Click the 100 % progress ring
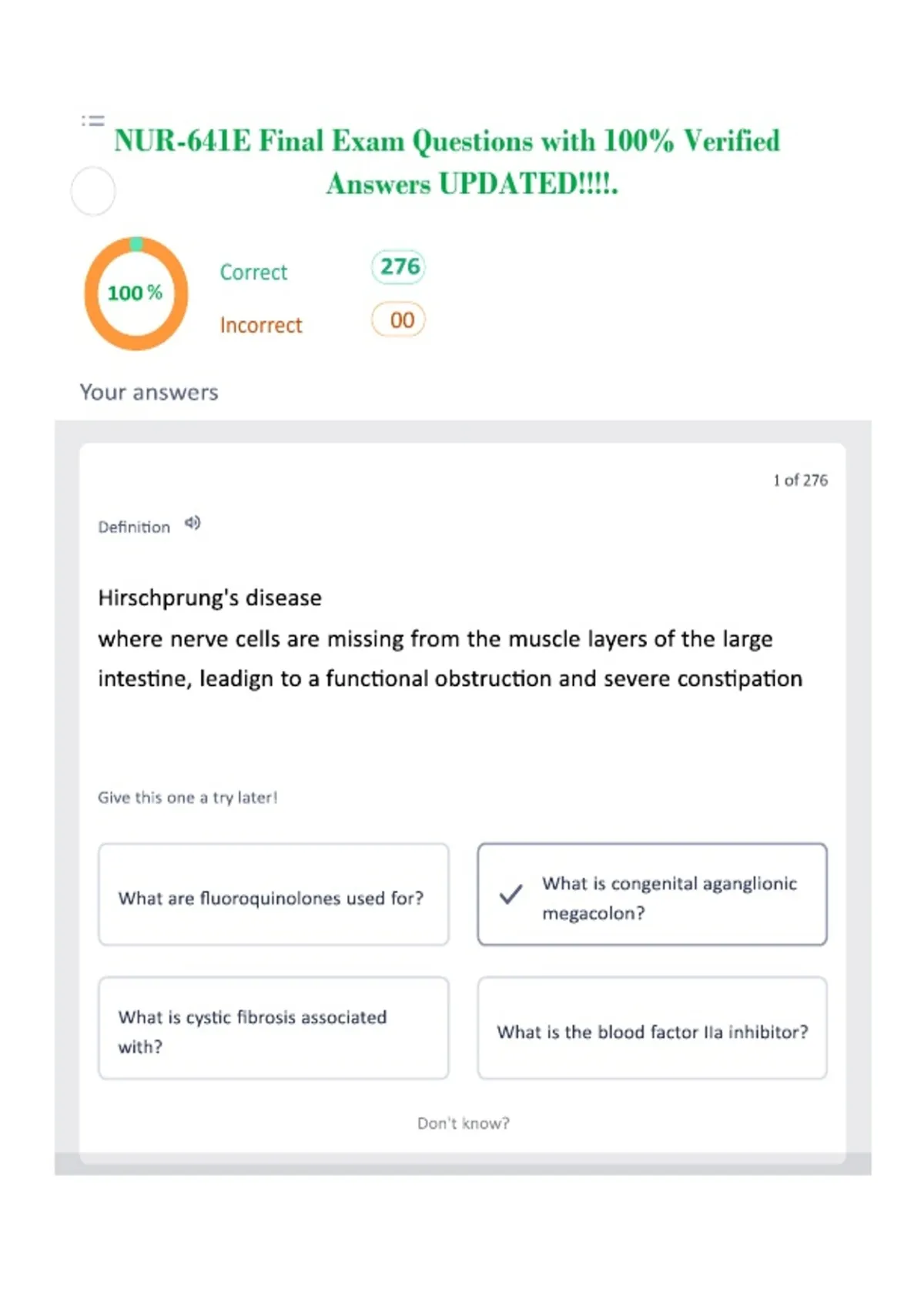Viewport: 924px width, 1309px height. click(x=136, y=293)
